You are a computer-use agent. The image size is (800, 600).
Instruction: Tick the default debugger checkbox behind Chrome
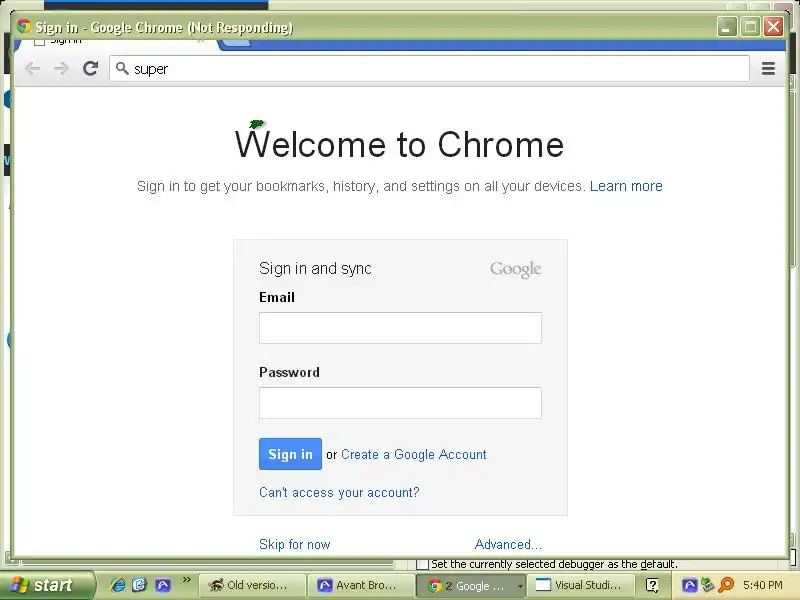tap(422, 564)
